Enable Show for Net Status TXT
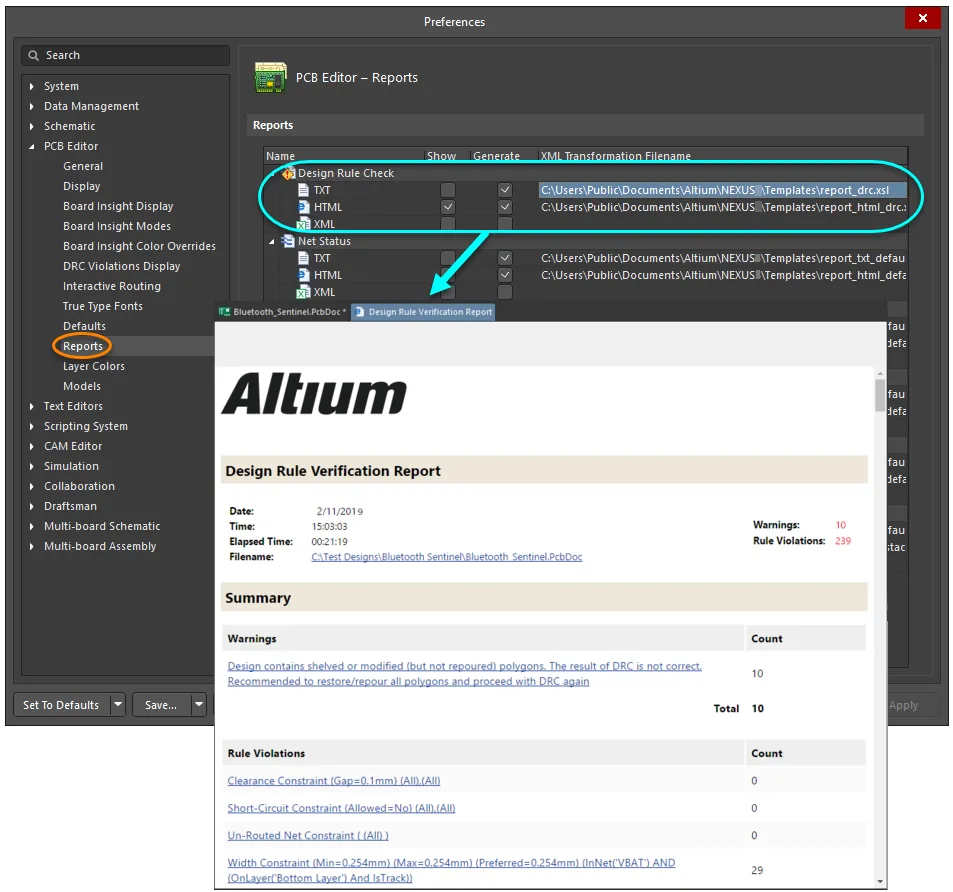The width and height of the screenshot is (953, 892). click(448, 258)
